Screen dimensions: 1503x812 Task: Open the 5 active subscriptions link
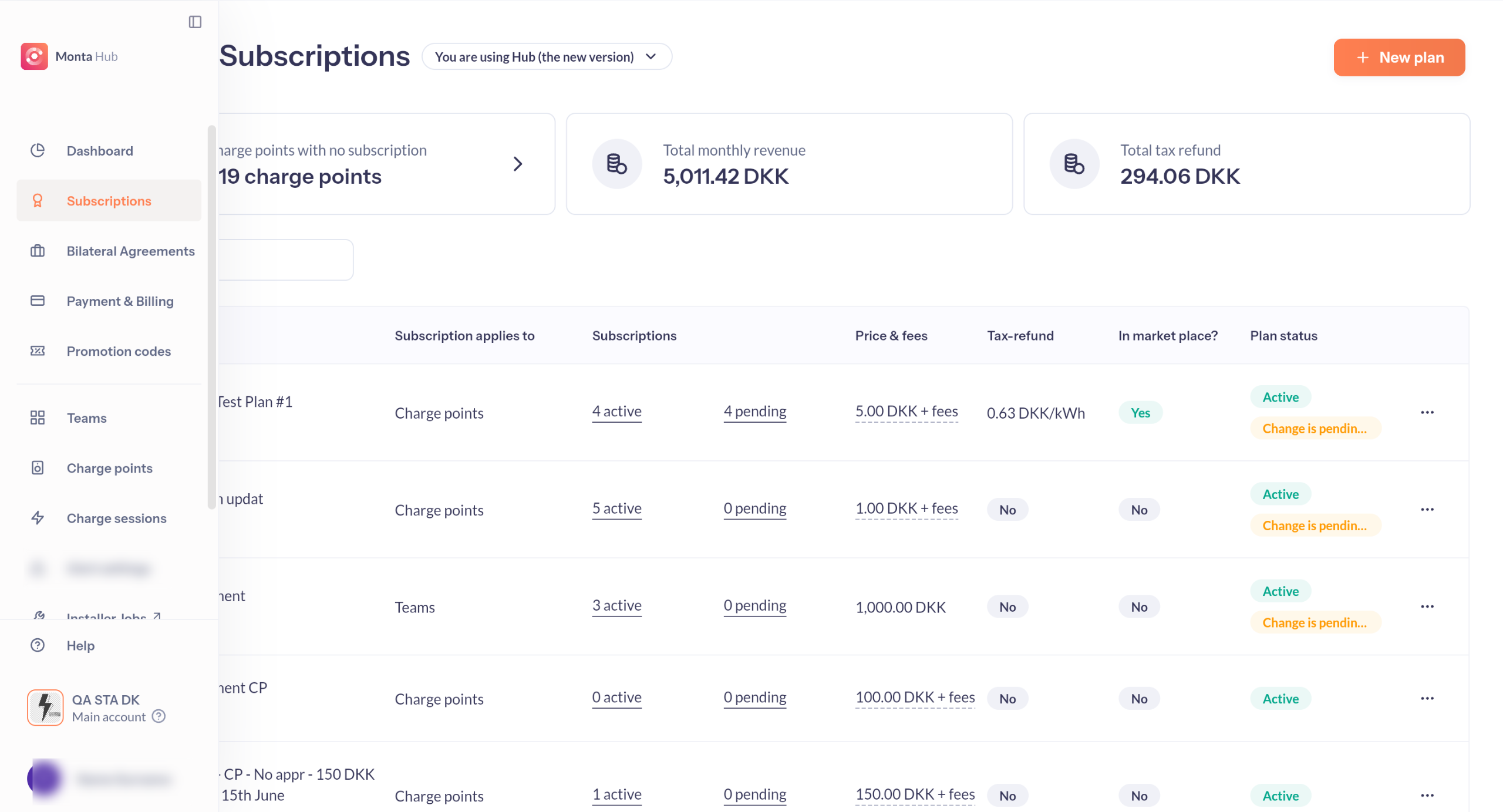click(x=616, y=508)
